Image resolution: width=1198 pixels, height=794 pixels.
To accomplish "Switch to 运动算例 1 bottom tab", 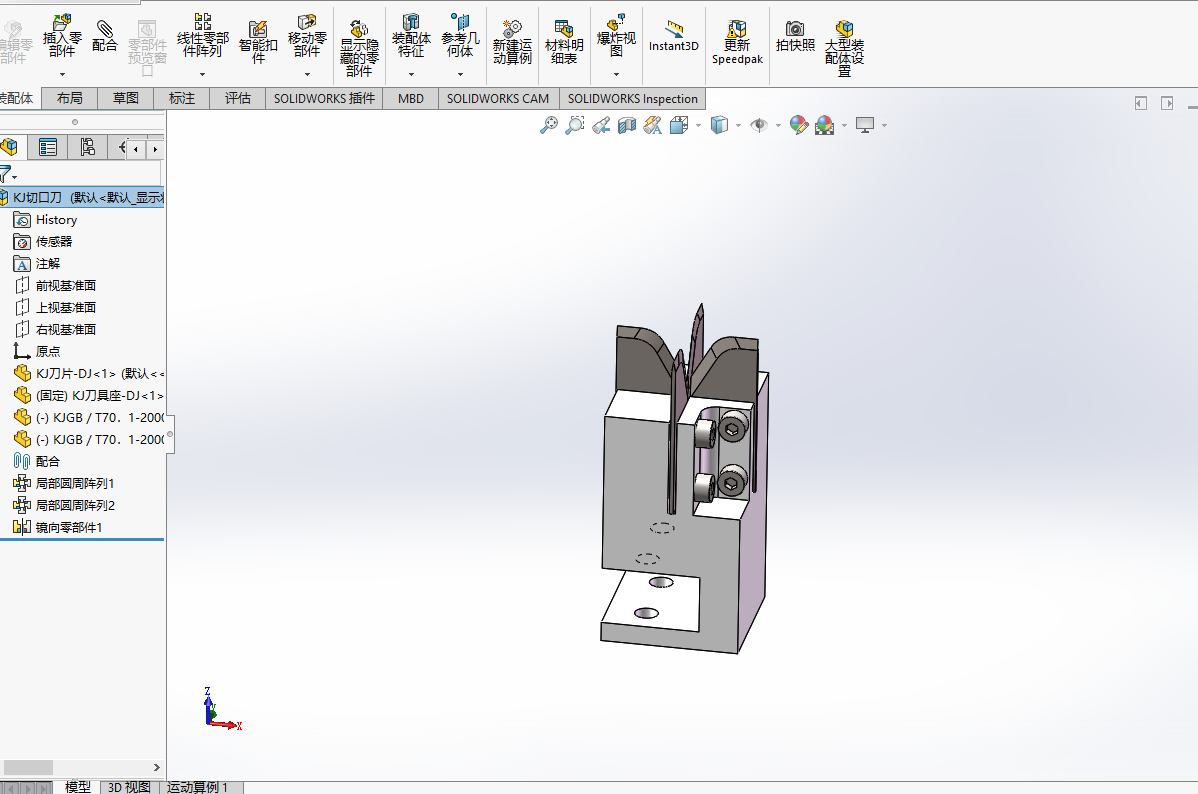I will coord(197,787).
